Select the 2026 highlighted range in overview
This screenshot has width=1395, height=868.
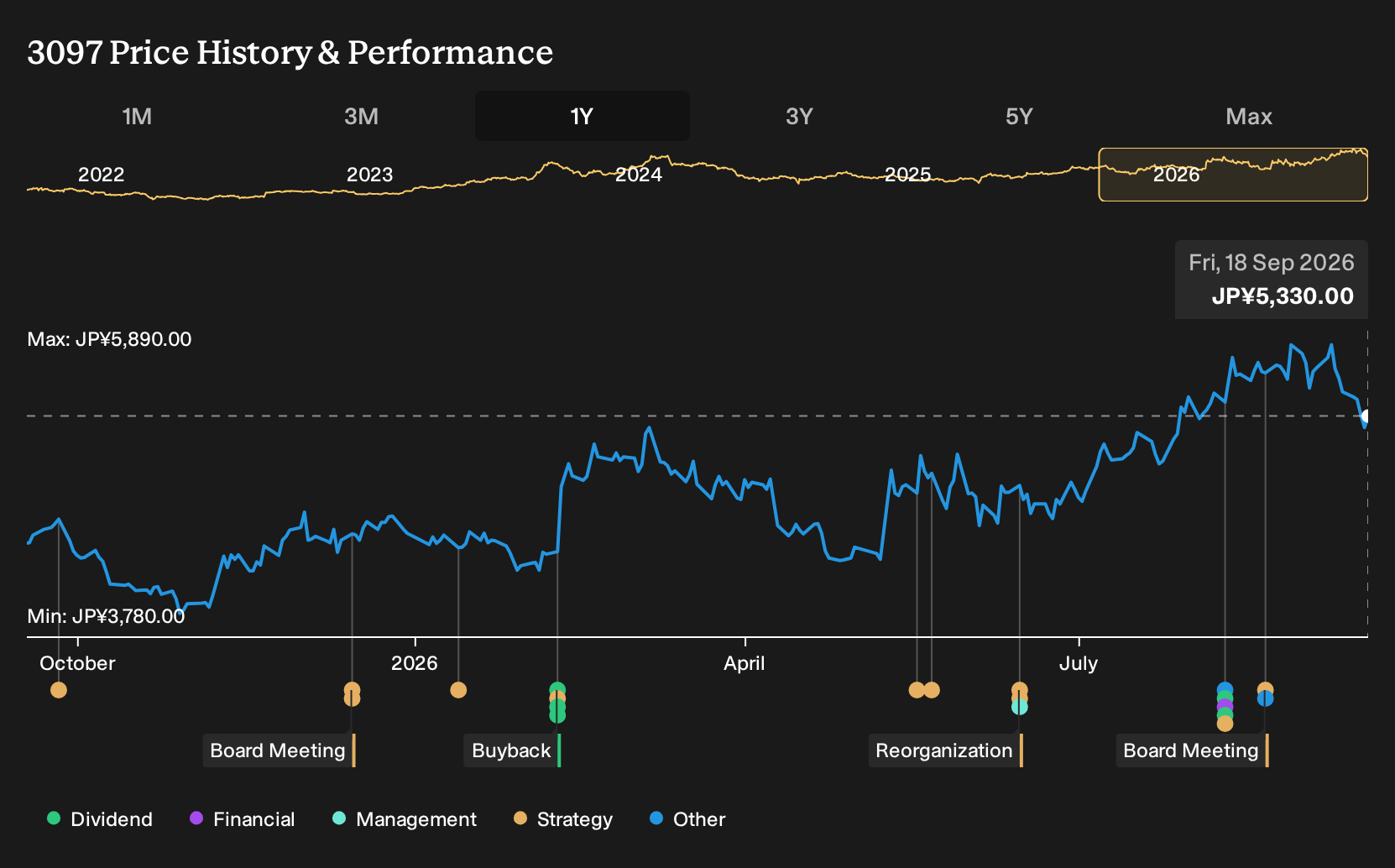coord(1233,175)
